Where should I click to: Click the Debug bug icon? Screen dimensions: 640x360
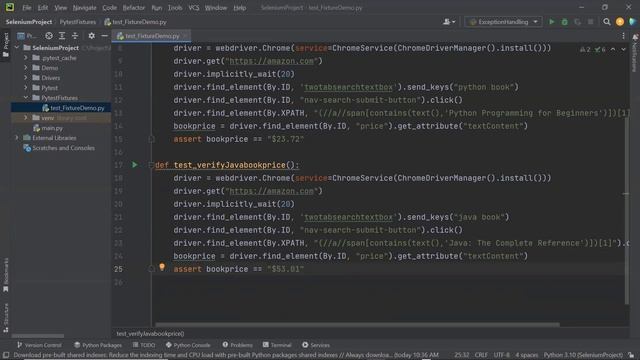pos(564,22)
